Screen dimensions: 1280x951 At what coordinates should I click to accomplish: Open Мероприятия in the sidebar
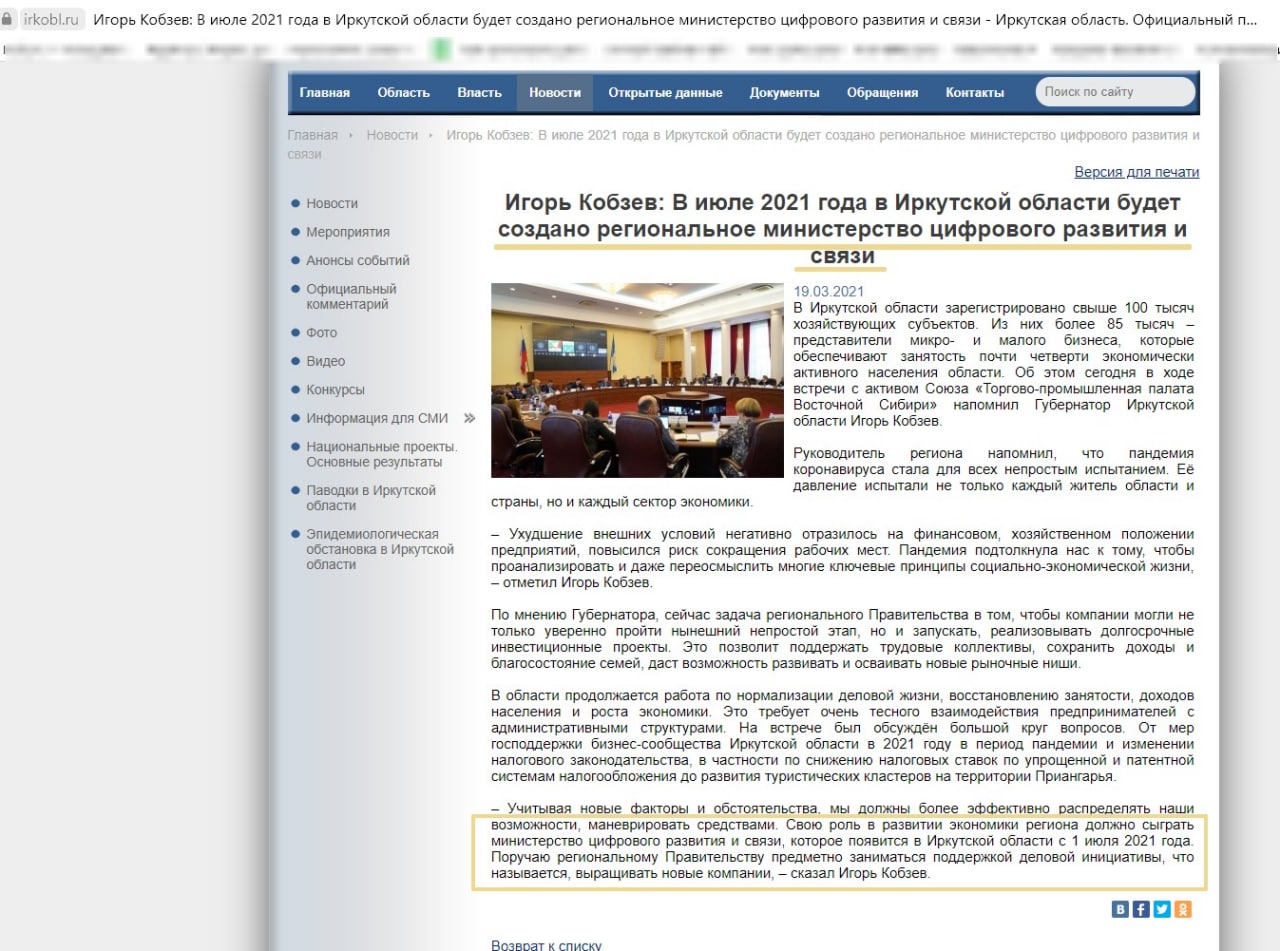click(x=348, y=232)
